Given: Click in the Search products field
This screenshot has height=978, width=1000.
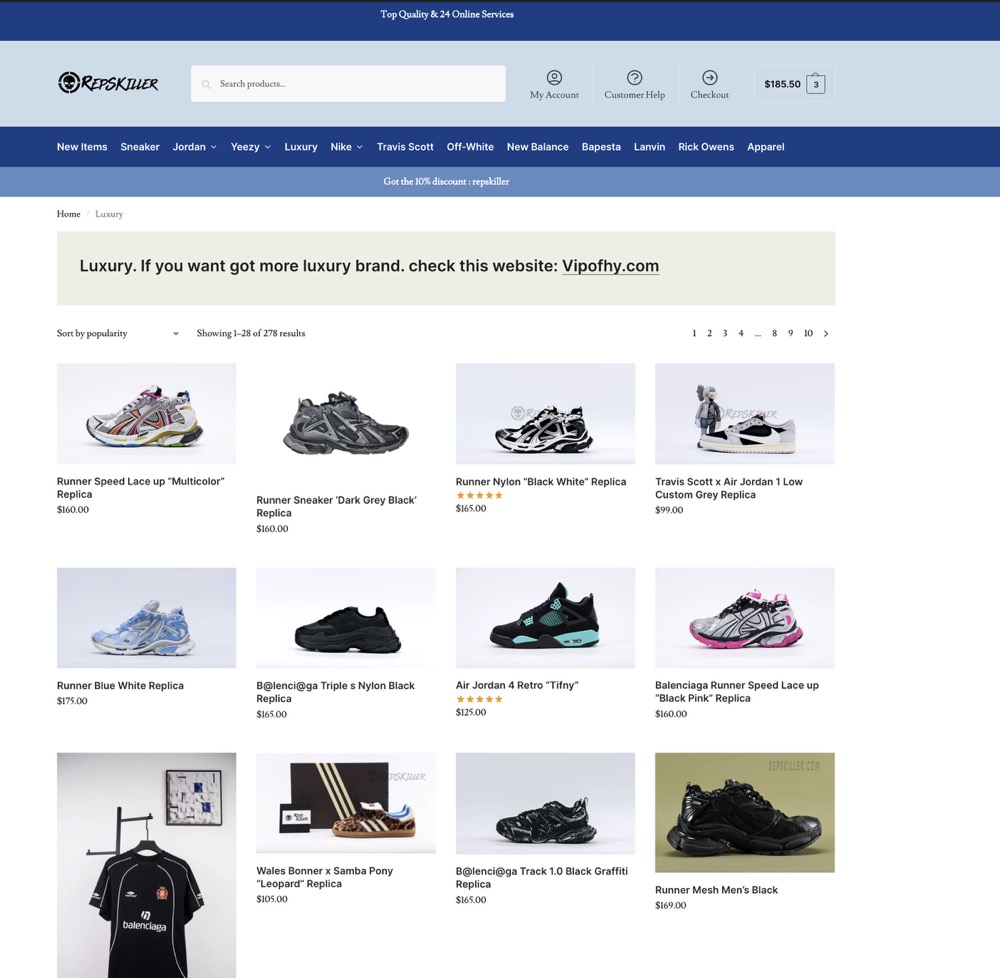Looking at the screenshot, I should coord(355,84).
